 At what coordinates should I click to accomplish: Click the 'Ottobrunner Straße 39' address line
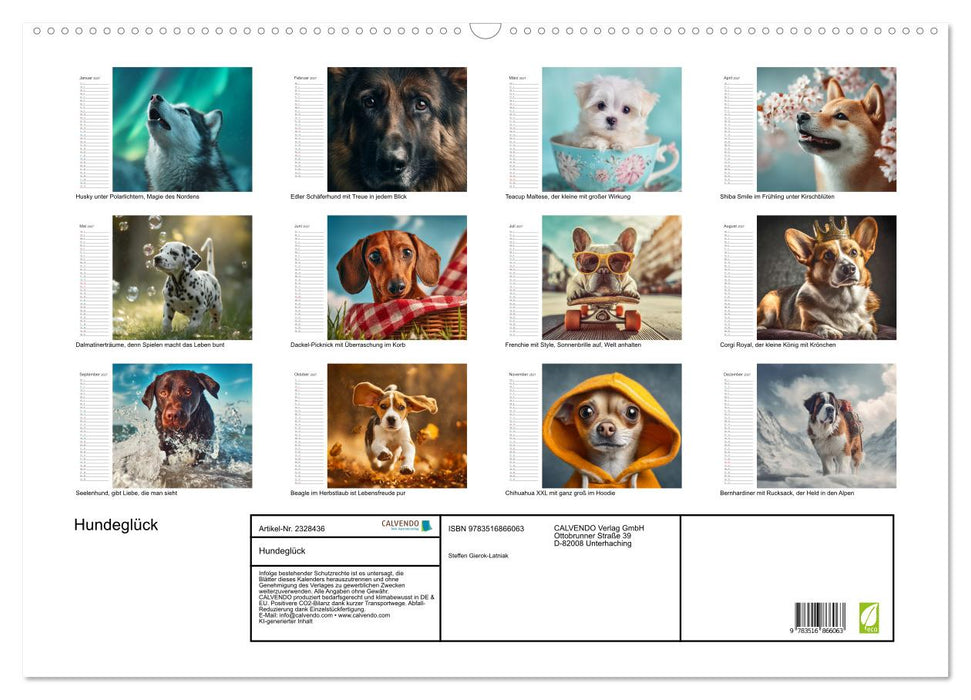(x=593, y=536)
